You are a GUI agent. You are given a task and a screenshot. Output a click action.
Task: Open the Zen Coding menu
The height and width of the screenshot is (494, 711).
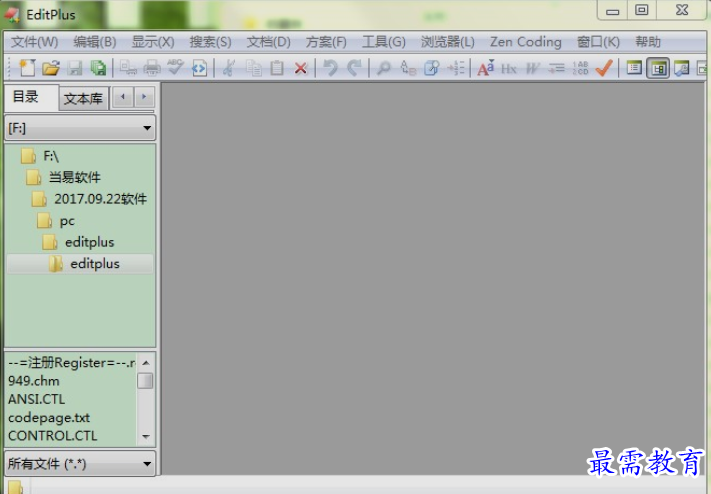[526, 42]
